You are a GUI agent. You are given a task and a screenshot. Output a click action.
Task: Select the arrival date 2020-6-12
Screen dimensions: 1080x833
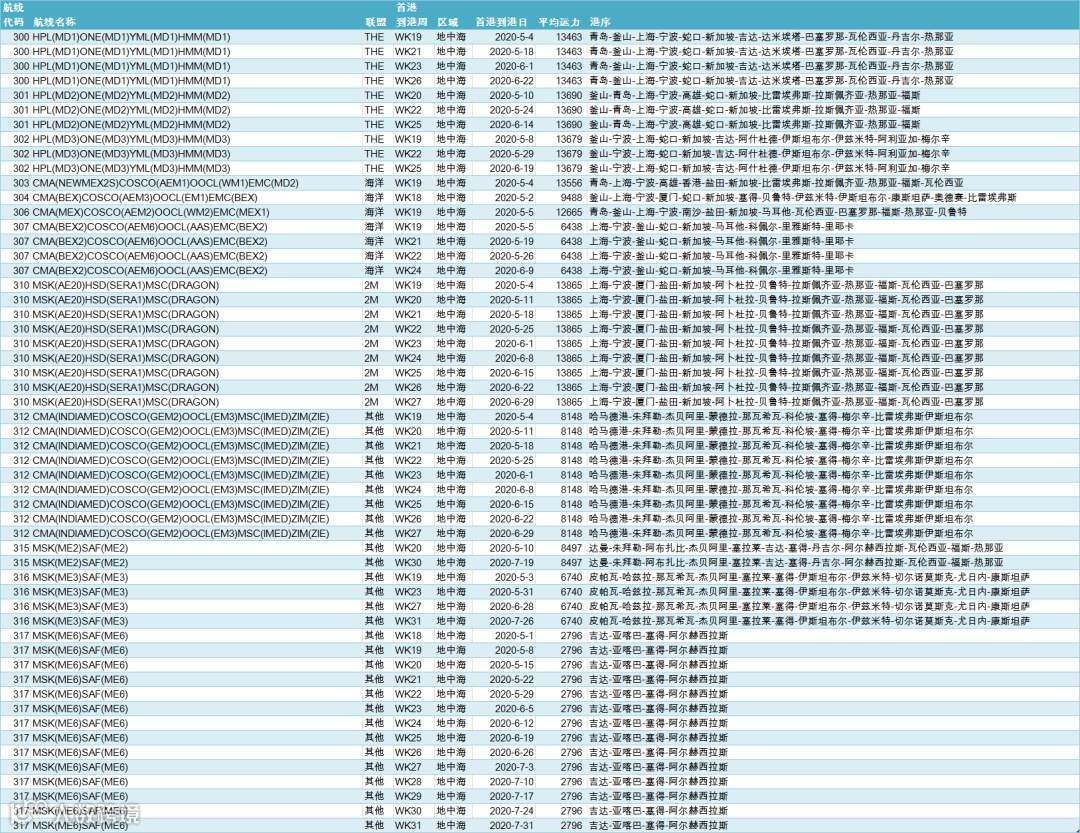point(511,723)
